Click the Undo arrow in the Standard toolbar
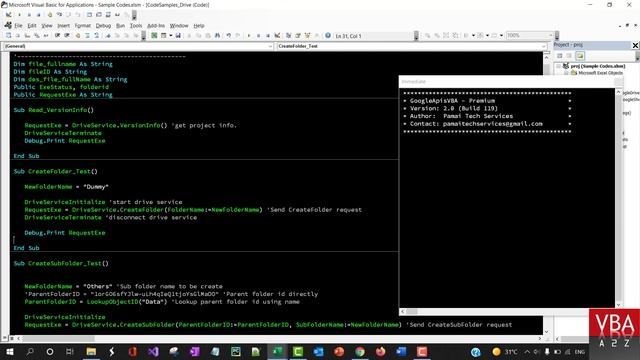The image size is (640, 360). [x=229, y=36]
